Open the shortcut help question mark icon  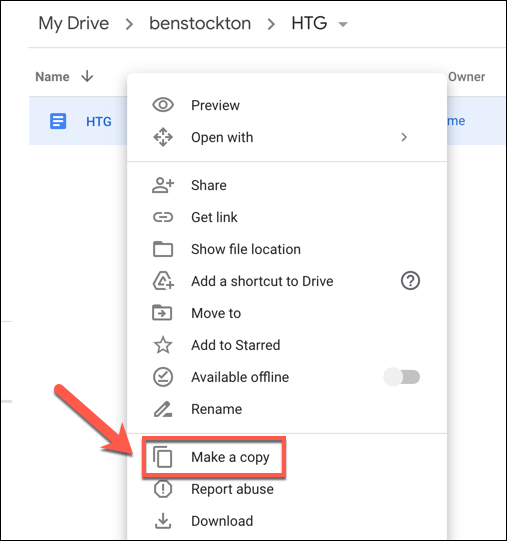point(410,281)
